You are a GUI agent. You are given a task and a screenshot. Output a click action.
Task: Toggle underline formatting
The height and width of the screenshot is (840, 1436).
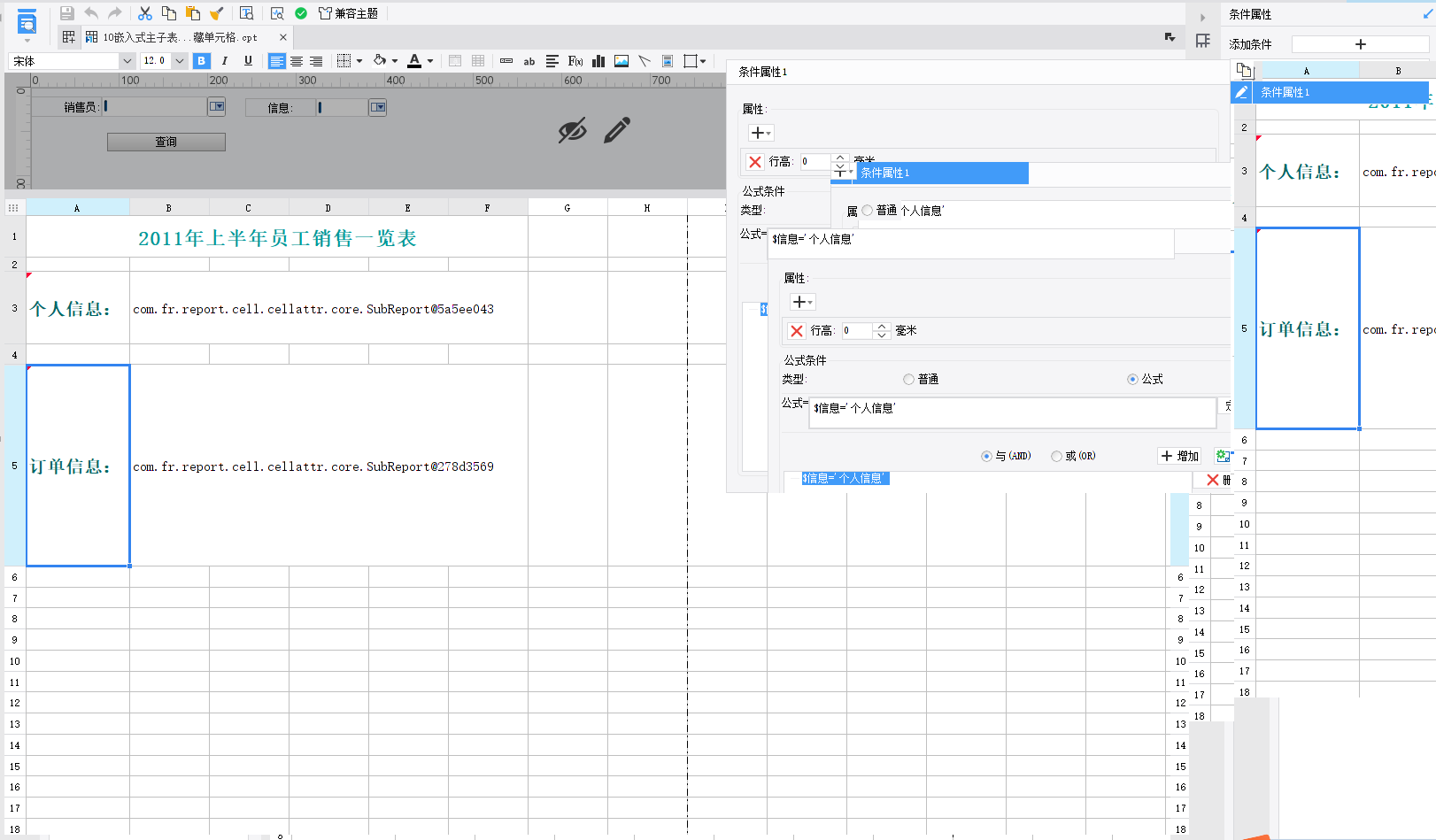click(248, 61)
